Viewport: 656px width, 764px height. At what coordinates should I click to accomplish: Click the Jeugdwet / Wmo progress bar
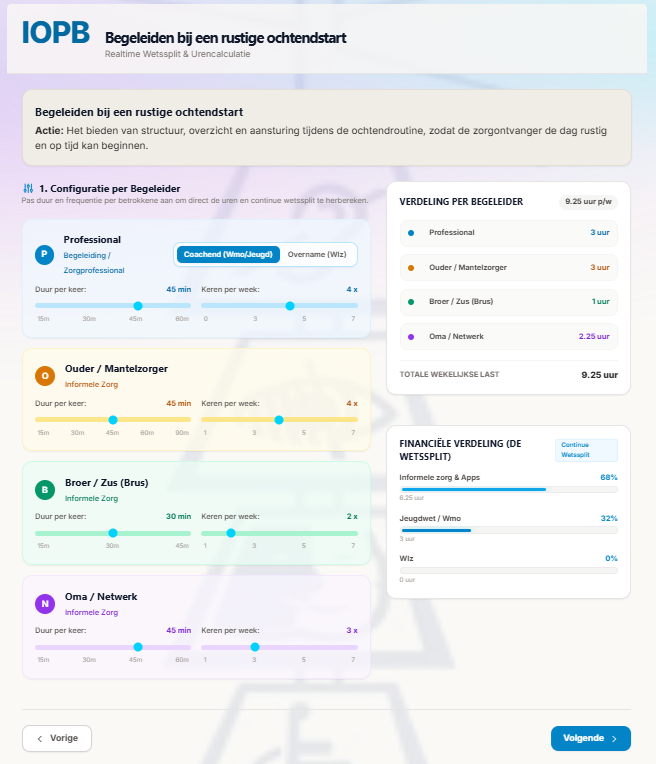[508, 530]
